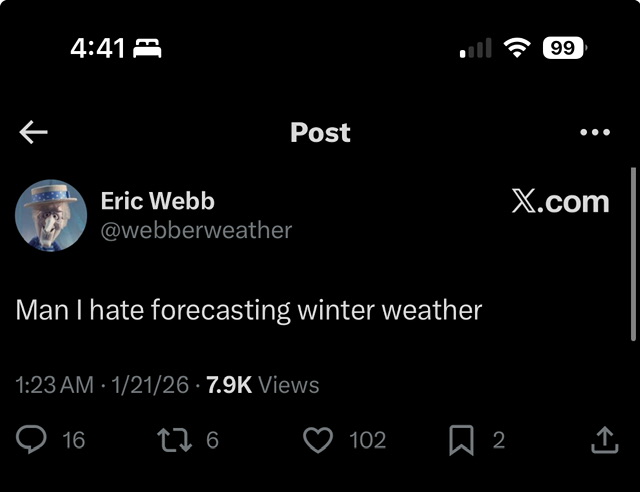The height and width of the screenshot is (492, 640).
Task: Click the scrollbar on the right edge
Action: click(x=633, y=255)
